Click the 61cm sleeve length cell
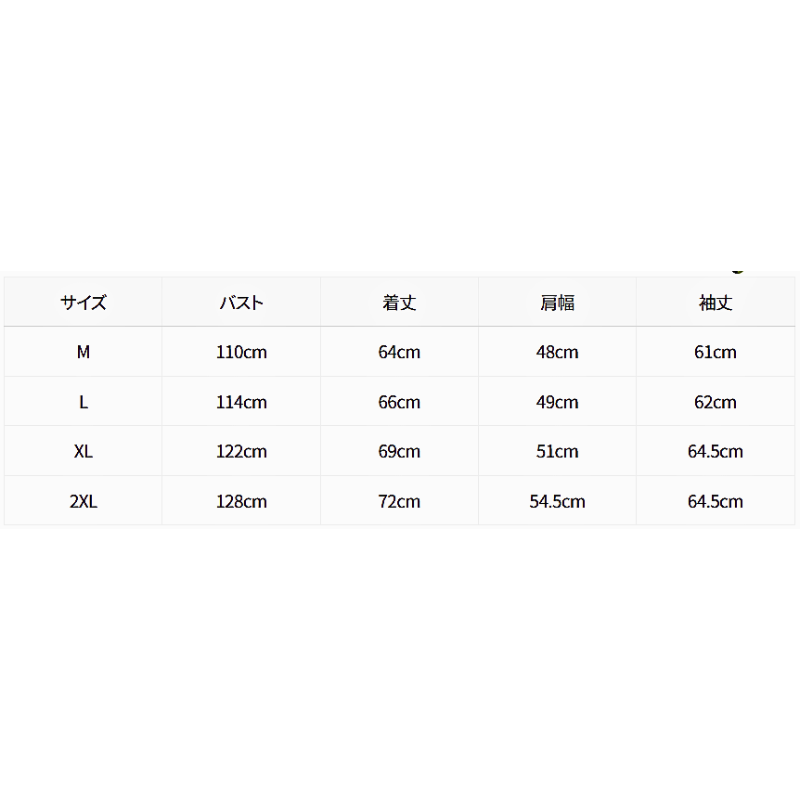The image size is (800, 800). pos(715,352)
